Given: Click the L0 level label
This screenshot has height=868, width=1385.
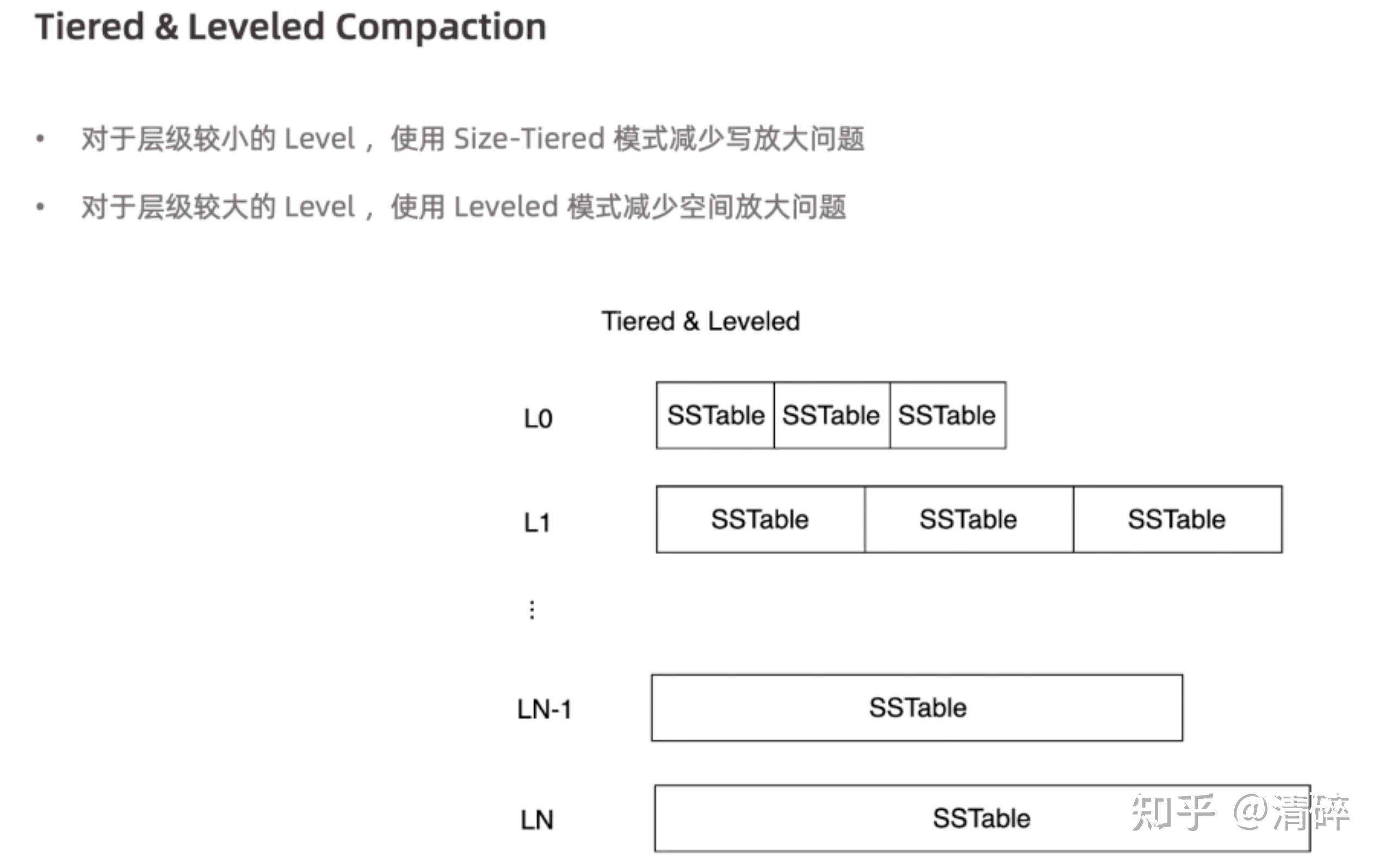Looking at the screenshot, I should click(x=538, y=419).
